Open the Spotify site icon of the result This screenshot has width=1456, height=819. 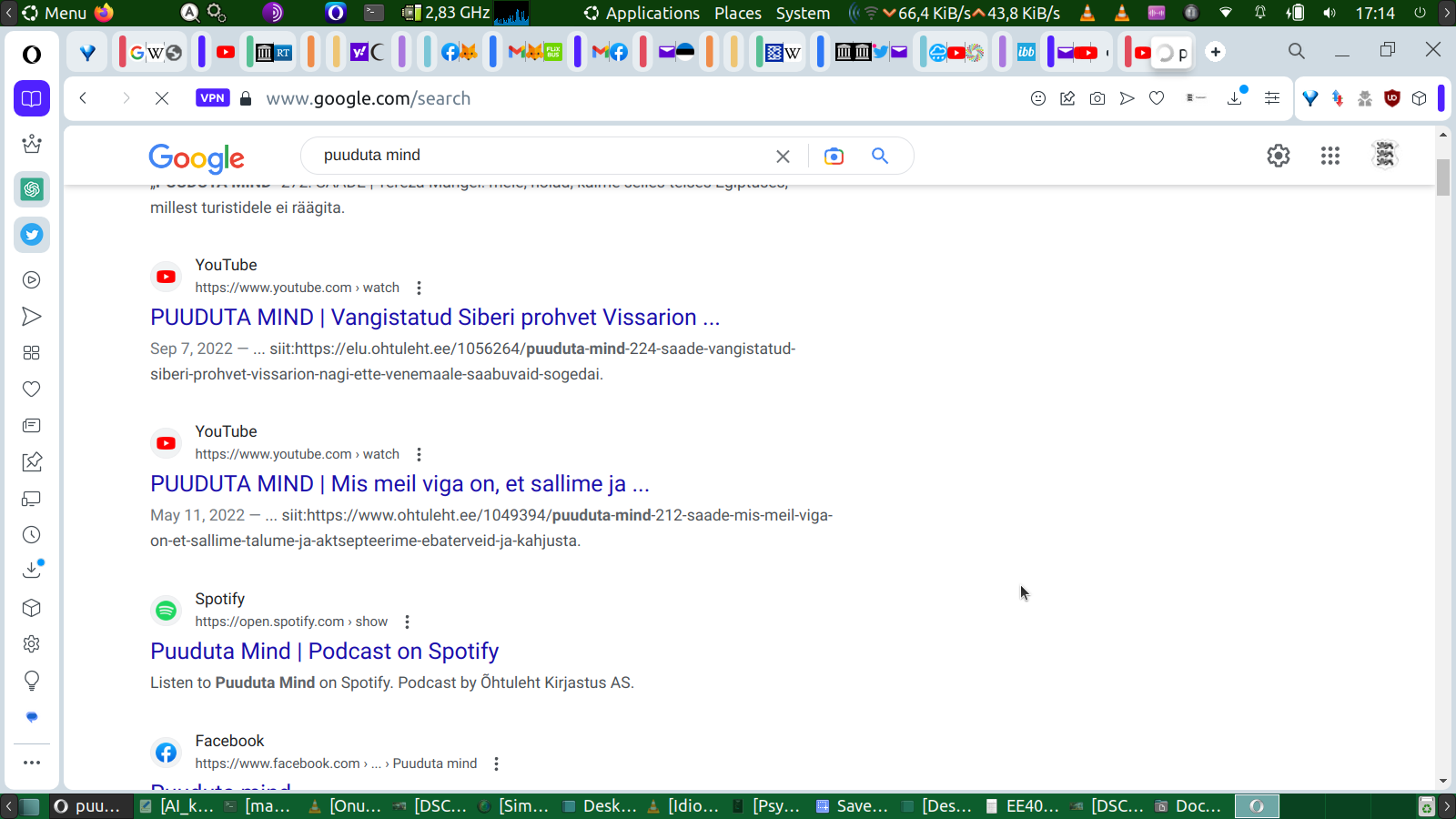[166, 610]
